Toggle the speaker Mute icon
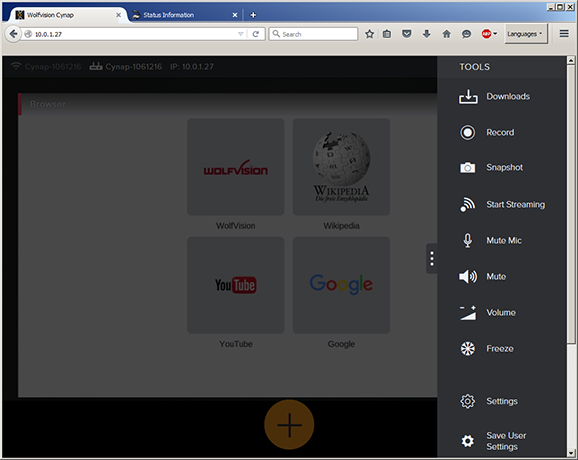 pos(468,276)
